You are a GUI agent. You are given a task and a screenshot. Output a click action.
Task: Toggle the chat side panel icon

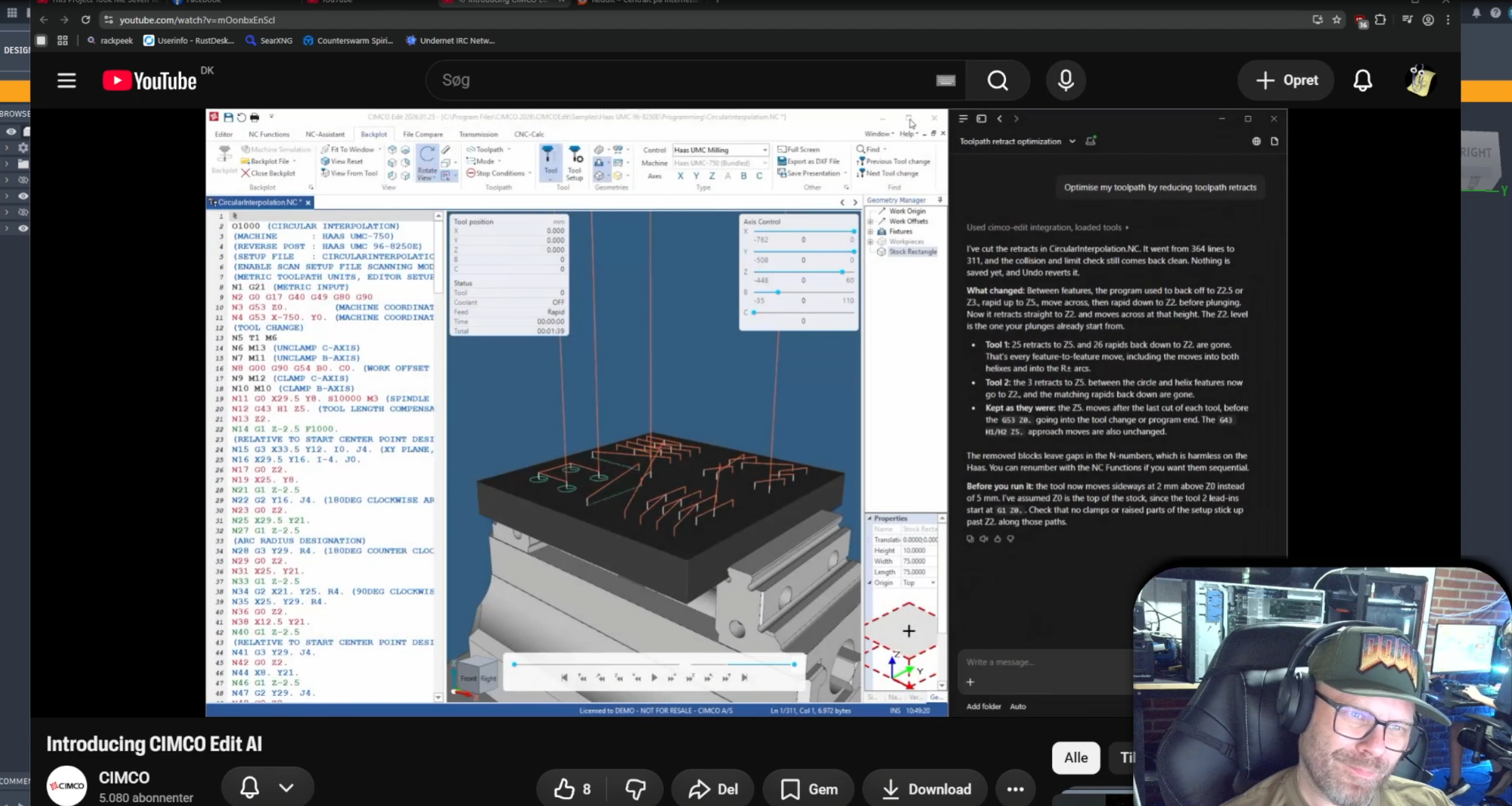pos(981,118)
